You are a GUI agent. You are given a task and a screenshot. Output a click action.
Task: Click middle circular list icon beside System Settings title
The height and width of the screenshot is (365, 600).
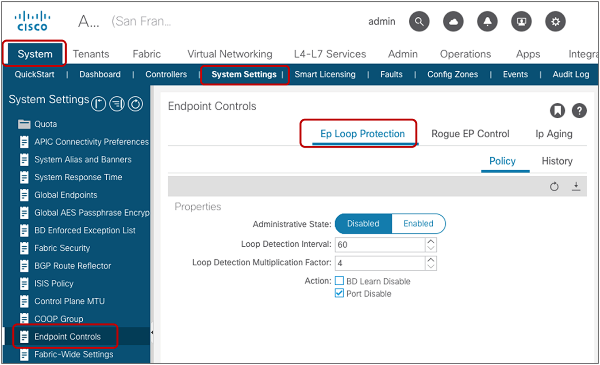[x=117, y=104]
